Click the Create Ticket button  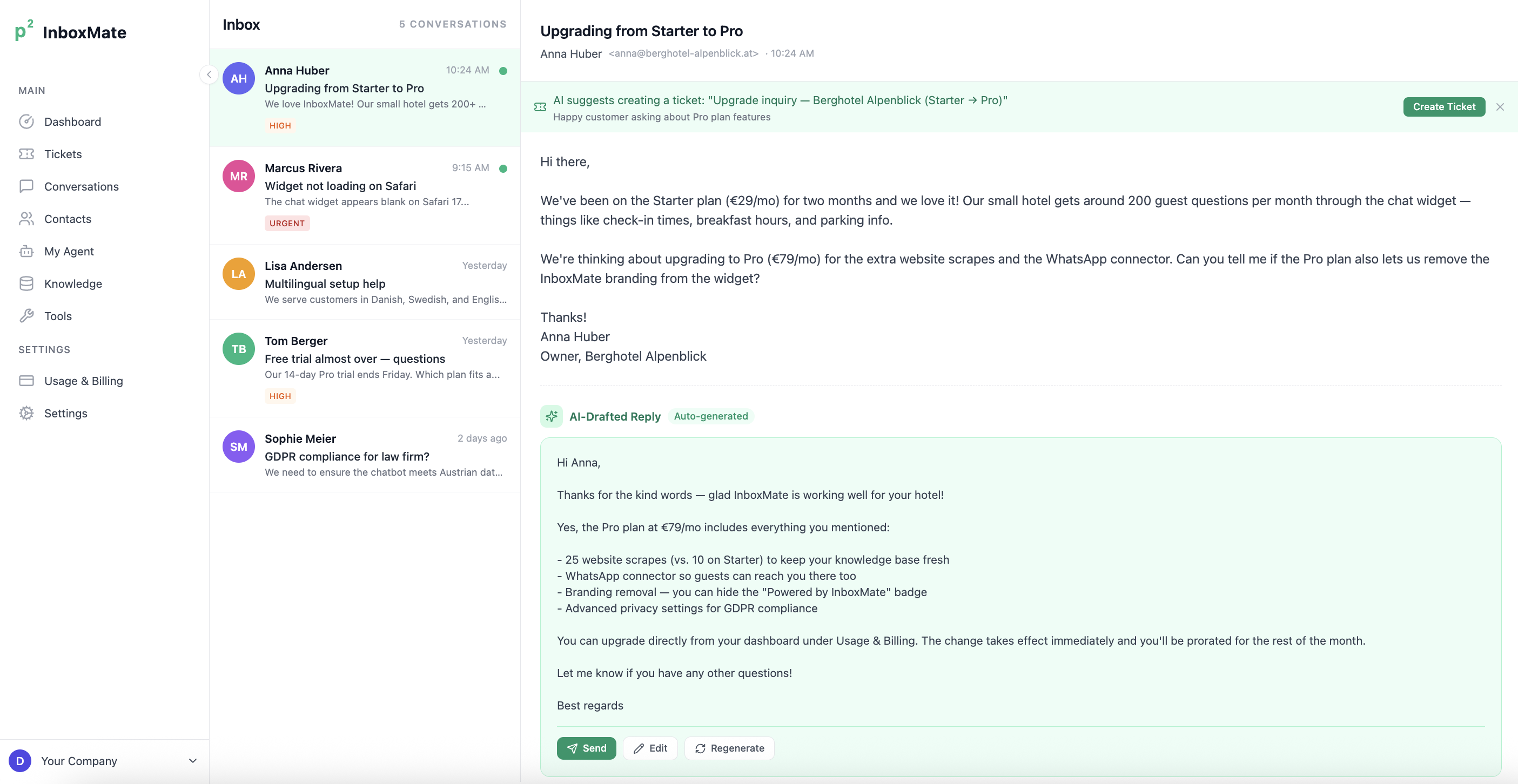[x=1444, y=106]
